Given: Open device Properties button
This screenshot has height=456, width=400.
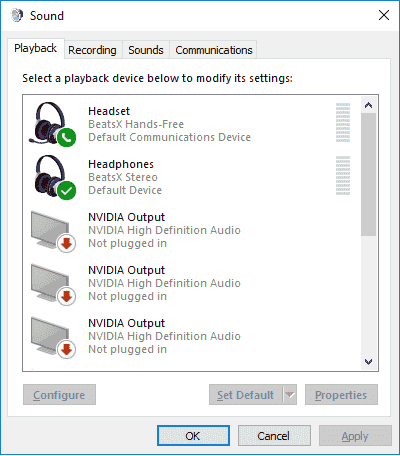Looking at the screenshot, I should coord(341,395).
